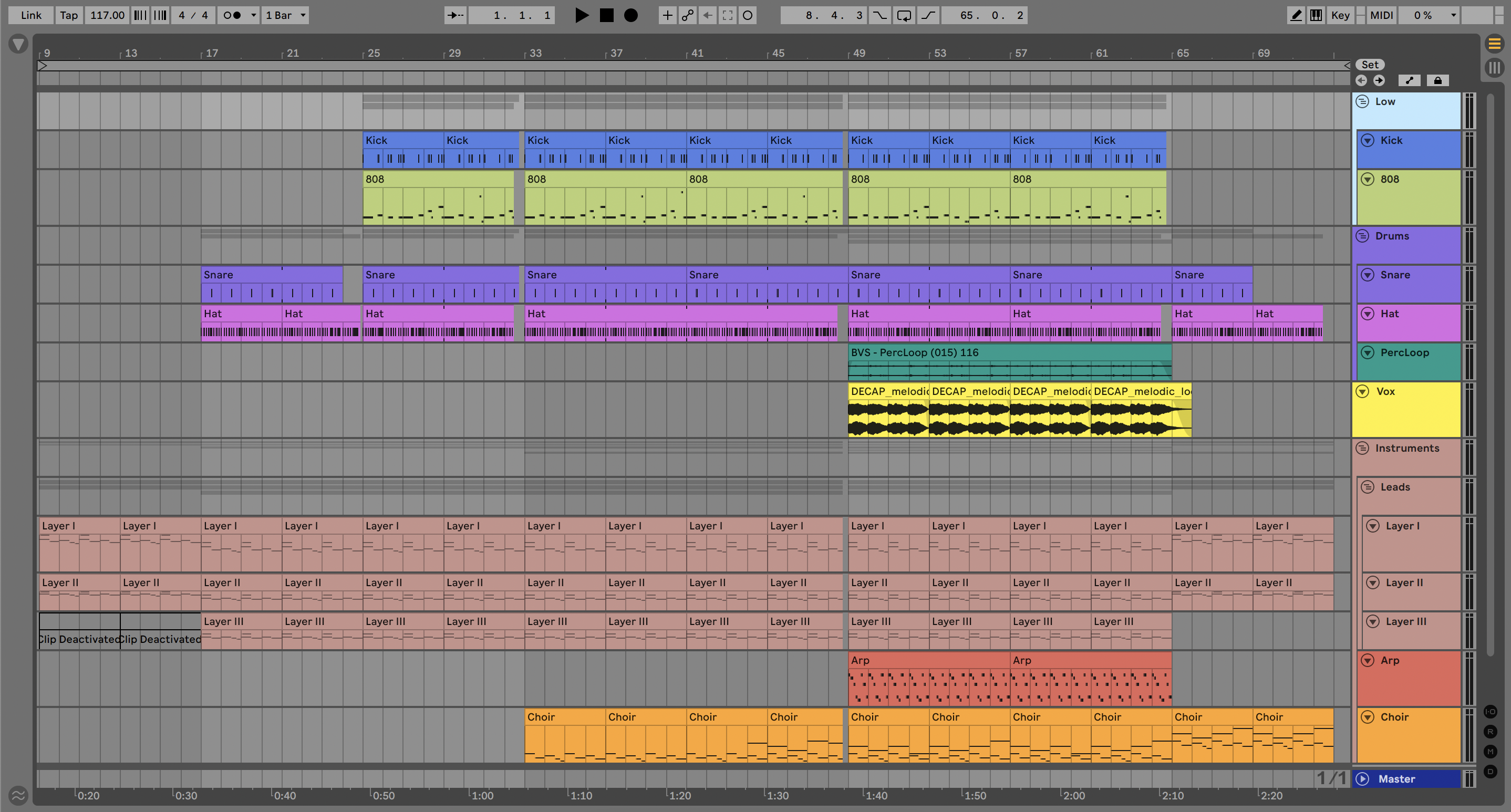Select the BVS - PercLoop audio clip
The width and height of the screenshot is (1511, 812).
pyautogui.click(x=1009, y=352)
